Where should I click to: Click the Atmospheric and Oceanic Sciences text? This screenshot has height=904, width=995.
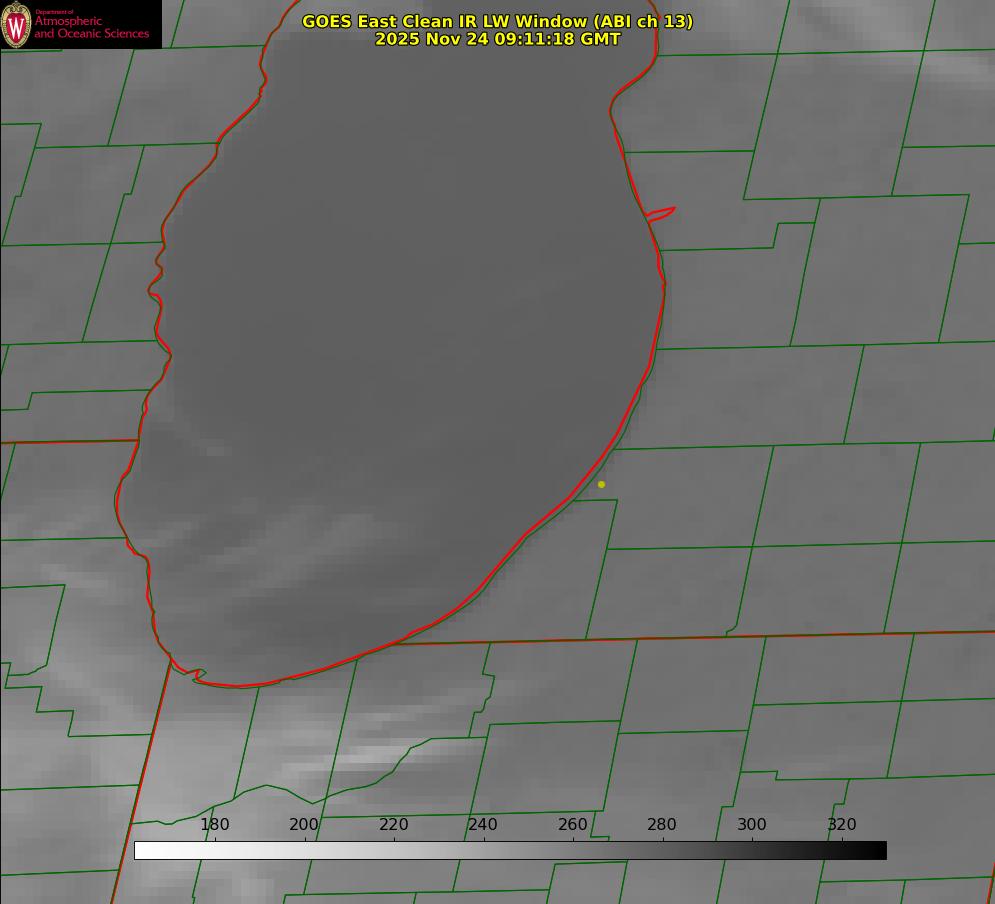coord(91,26)
